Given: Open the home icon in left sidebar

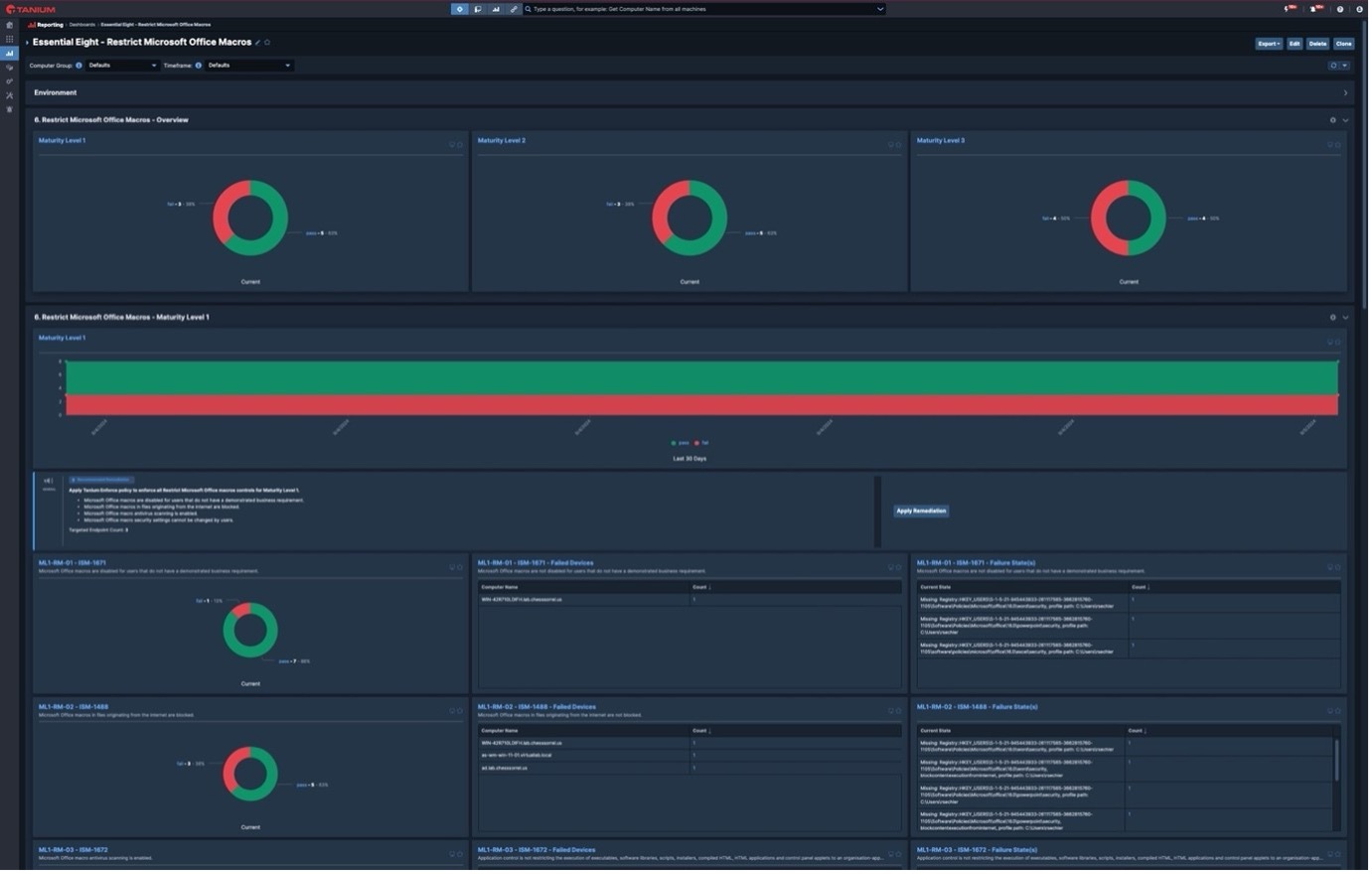Looking at the screenshot, I should point(10,25).
